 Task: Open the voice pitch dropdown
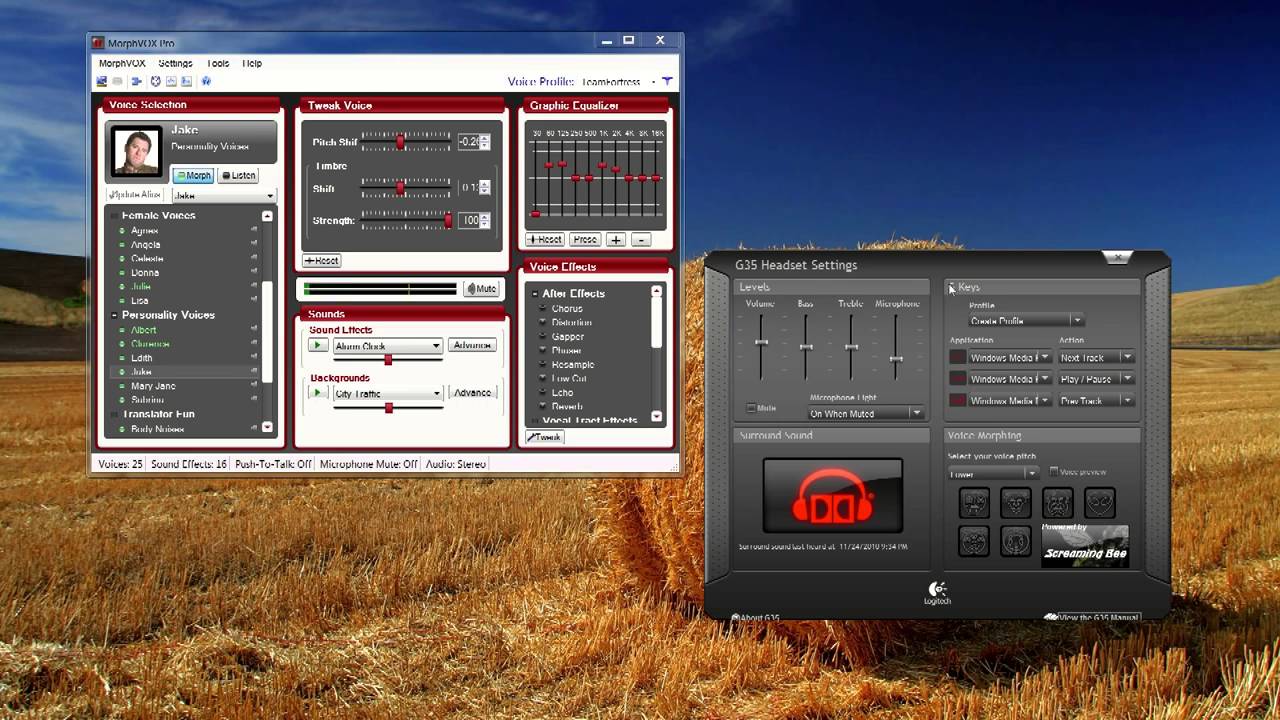coord(993,474)
